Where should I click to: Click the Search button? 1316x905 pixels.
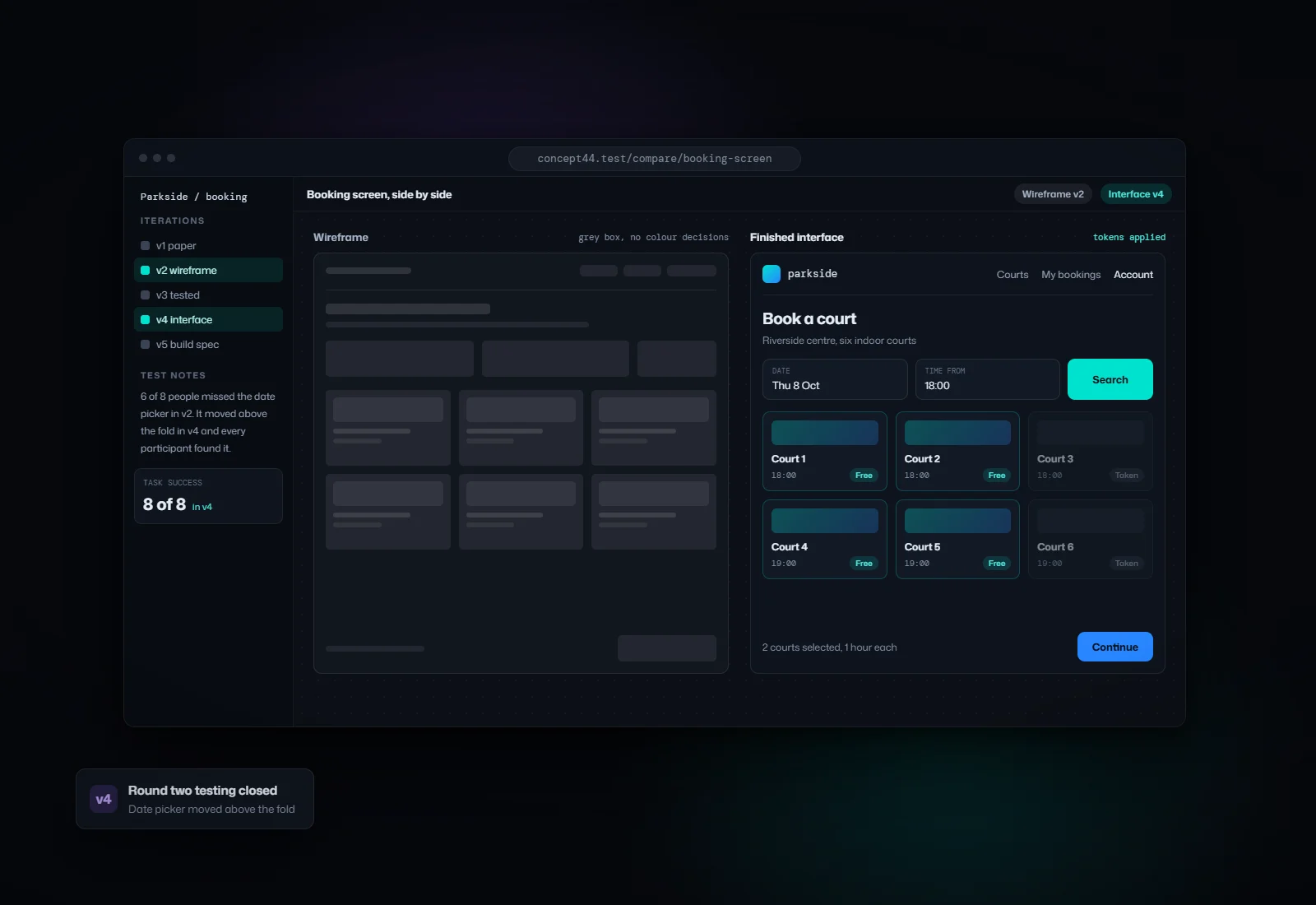[x=1110, y=379]
